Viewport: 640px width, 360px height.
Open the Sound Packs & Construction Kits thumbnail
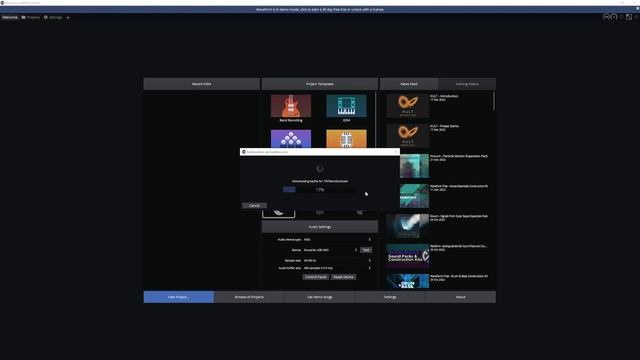coord(407,256)
